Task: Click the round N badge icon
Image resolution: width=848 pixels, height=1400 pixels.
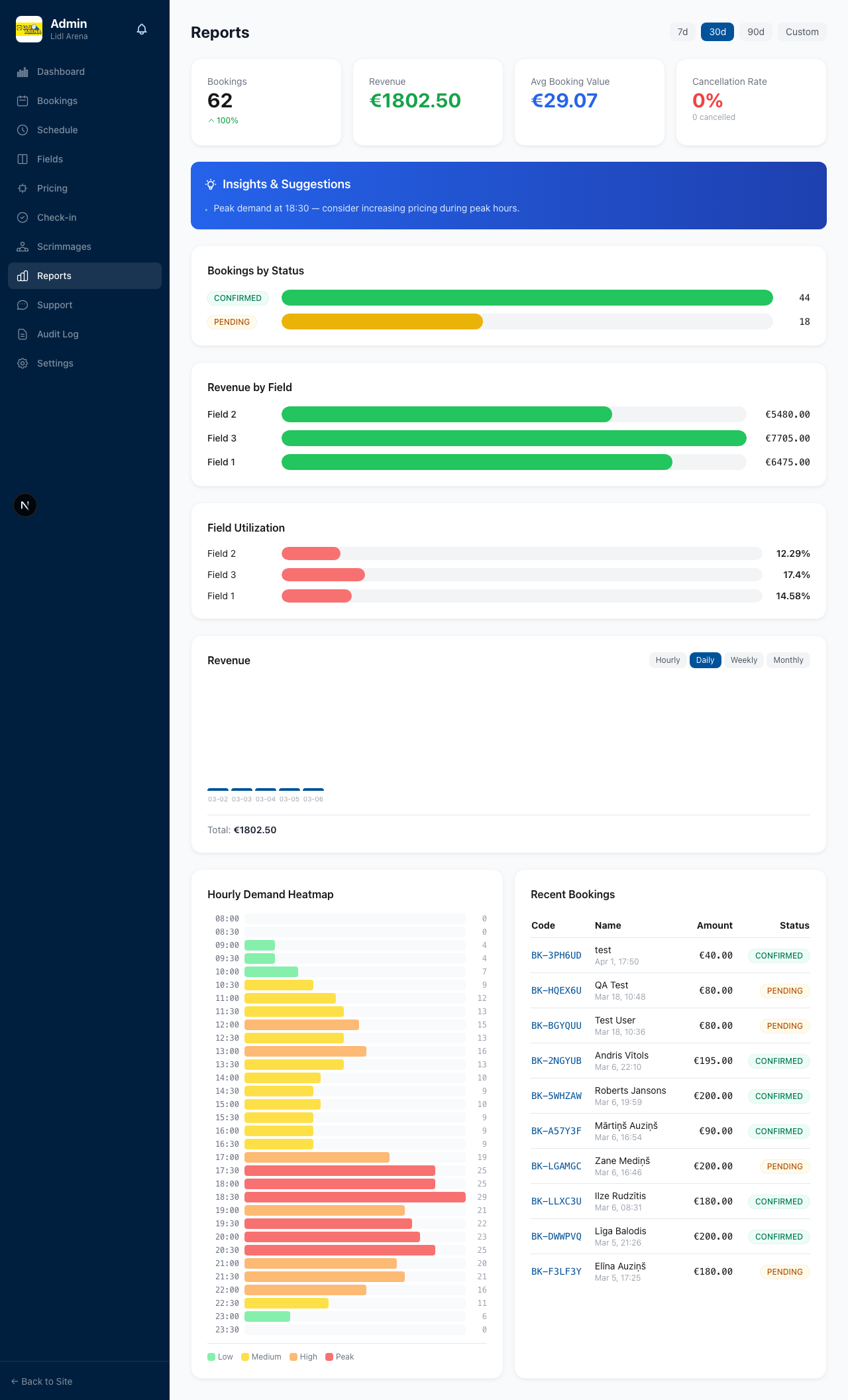Action: coord(25,505)
